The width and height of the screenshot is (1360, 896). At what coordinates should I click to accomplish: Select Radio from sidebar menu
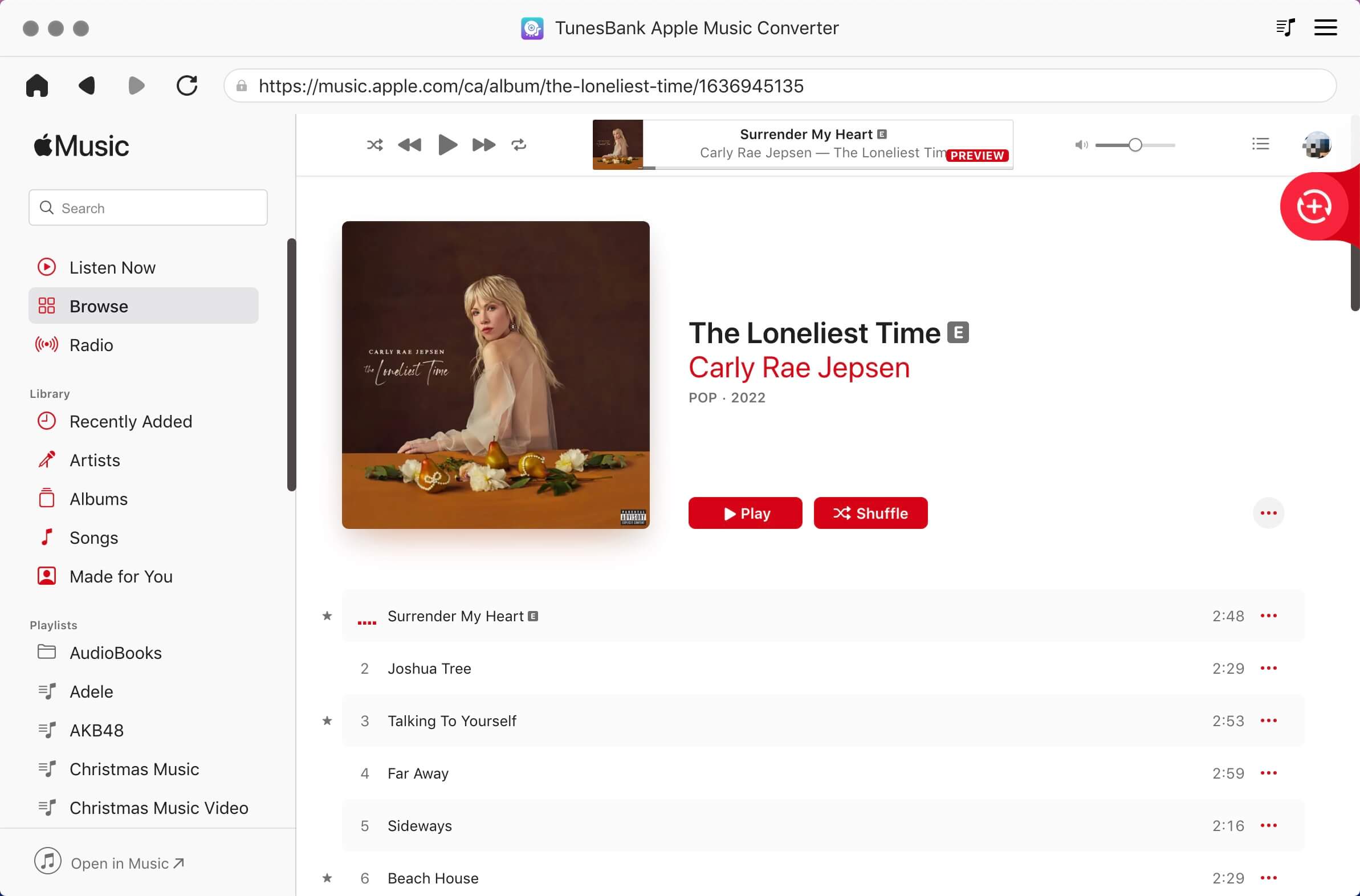click(92, 344)
